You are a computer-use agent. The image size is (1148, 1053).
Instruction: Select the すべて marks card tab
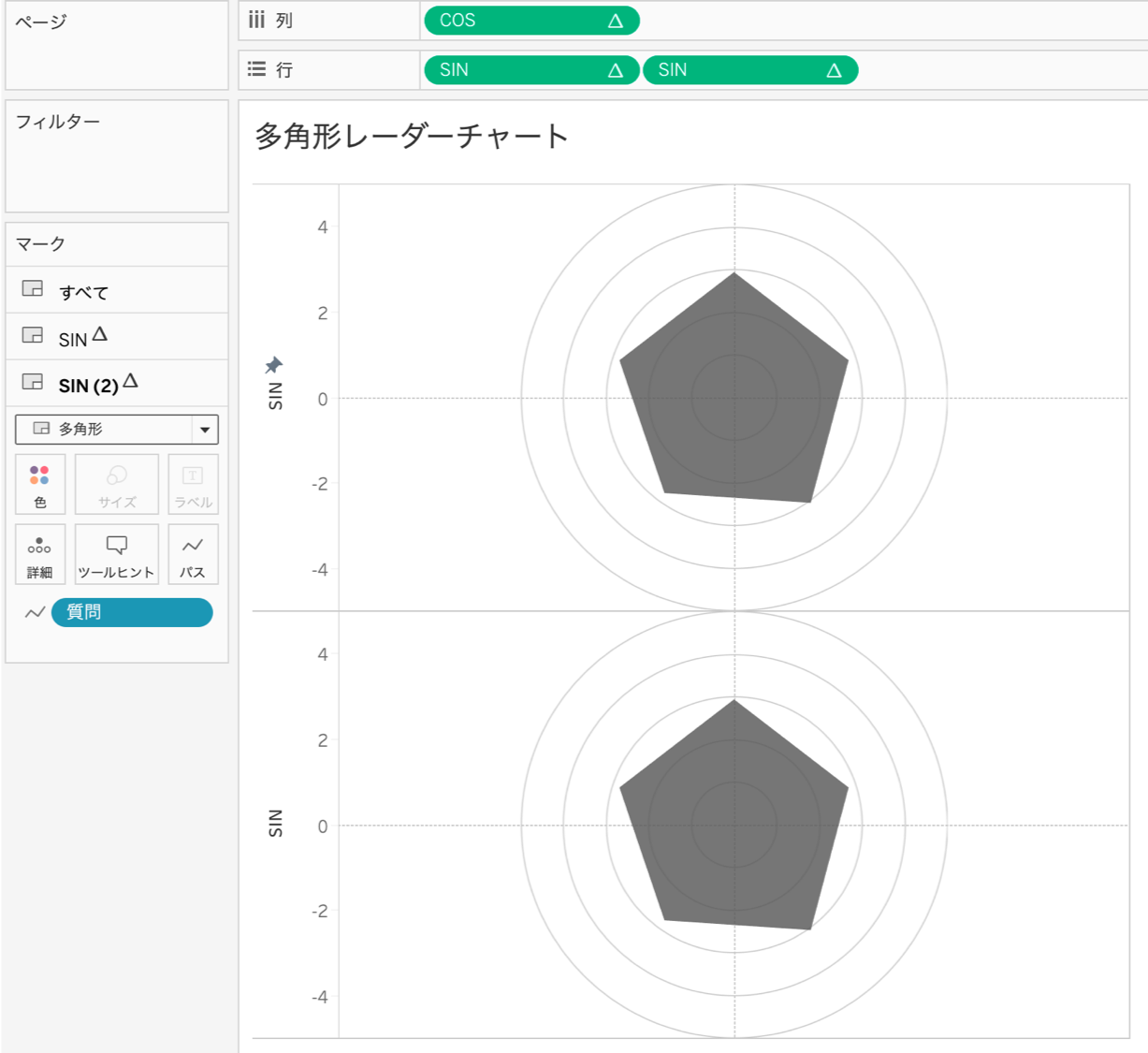tap(117, 290)
